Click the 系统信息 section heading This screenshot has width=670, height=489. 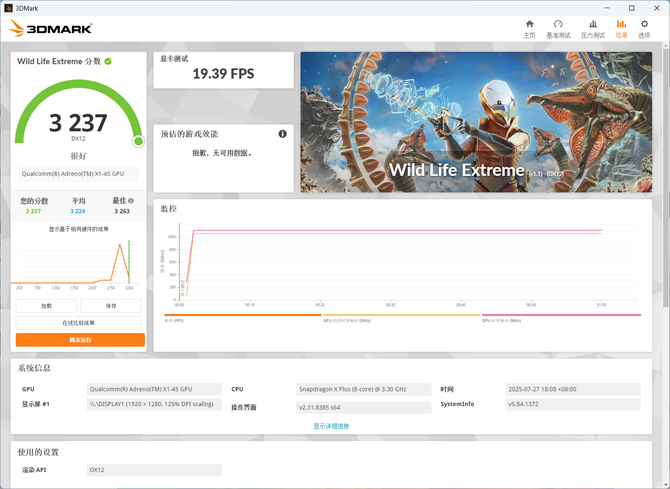pos(34,368)
